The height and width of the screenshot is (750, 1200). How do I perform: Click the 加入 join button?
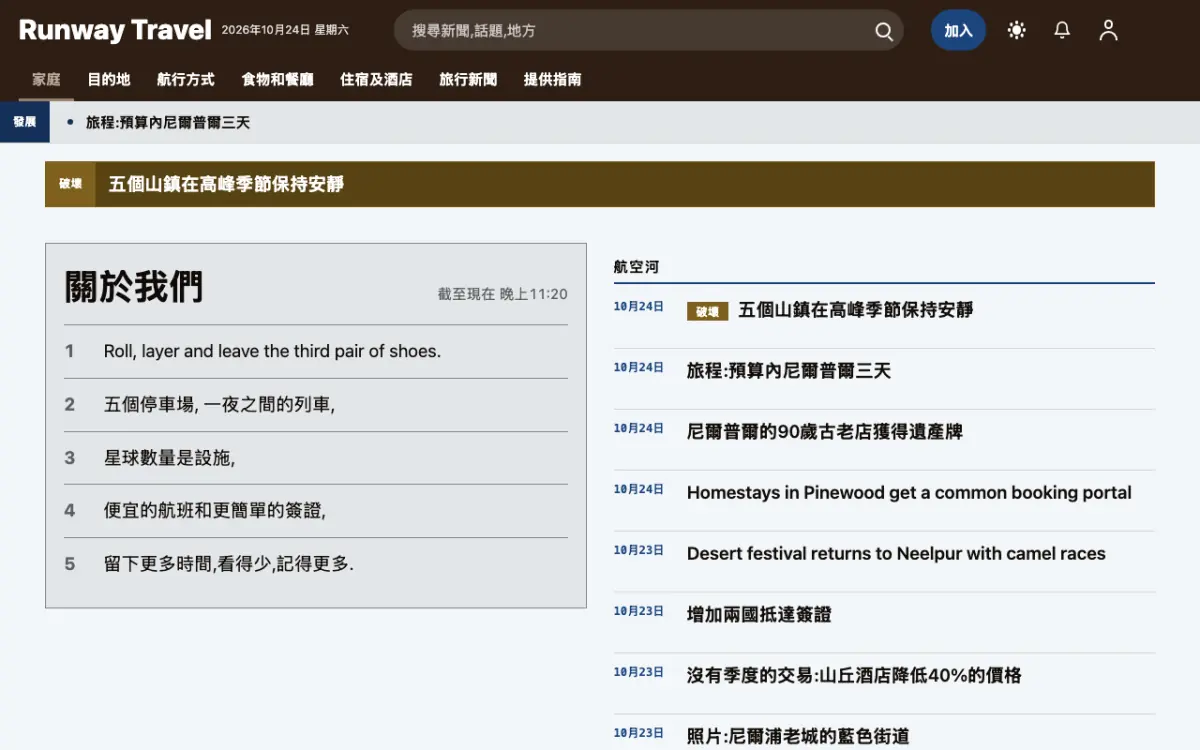click(958, 30)
